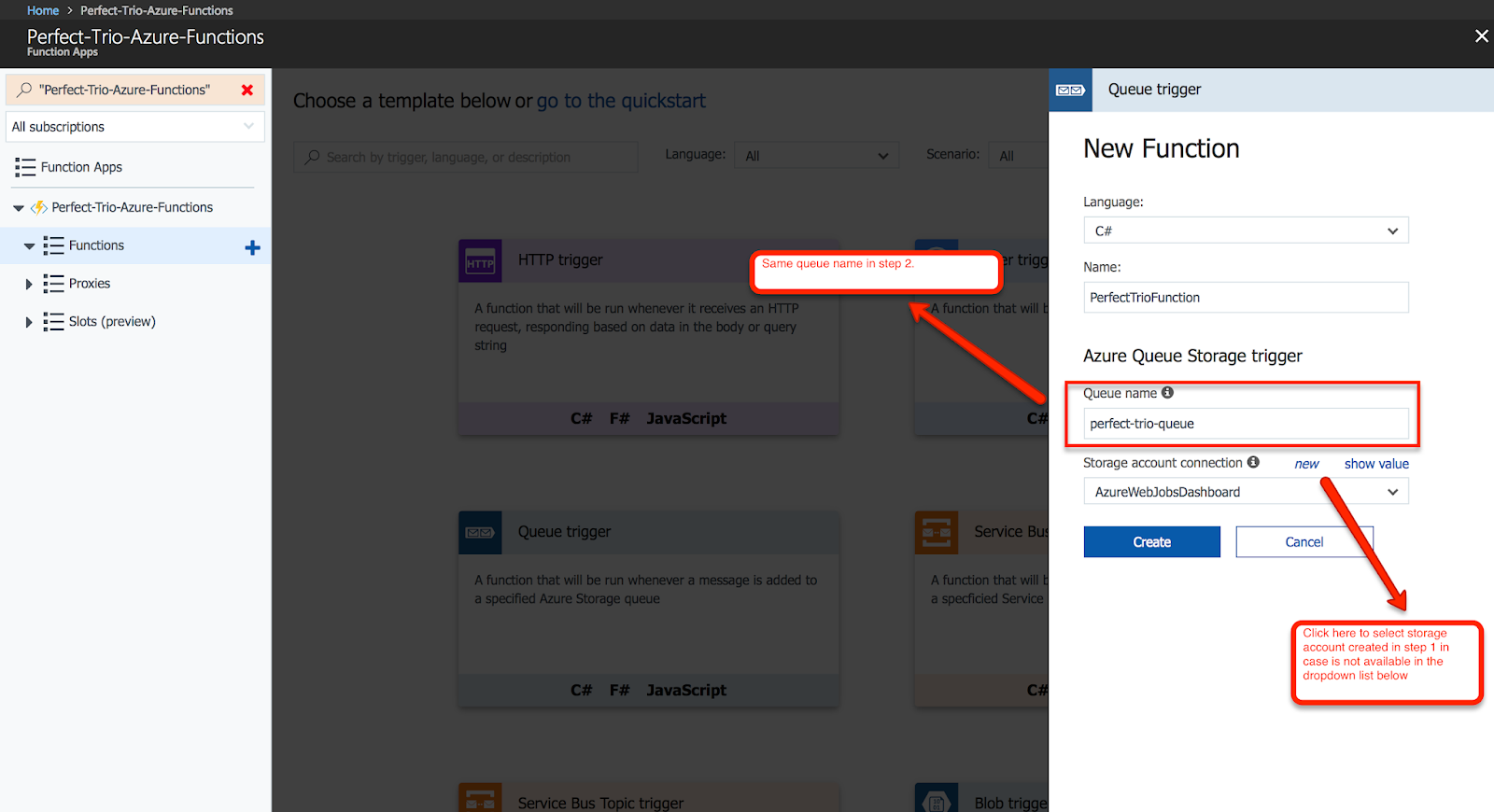The image size is (1494, 812).
Task: Select Proxies item in sidebar tree
Action: [x=90, y=284]
